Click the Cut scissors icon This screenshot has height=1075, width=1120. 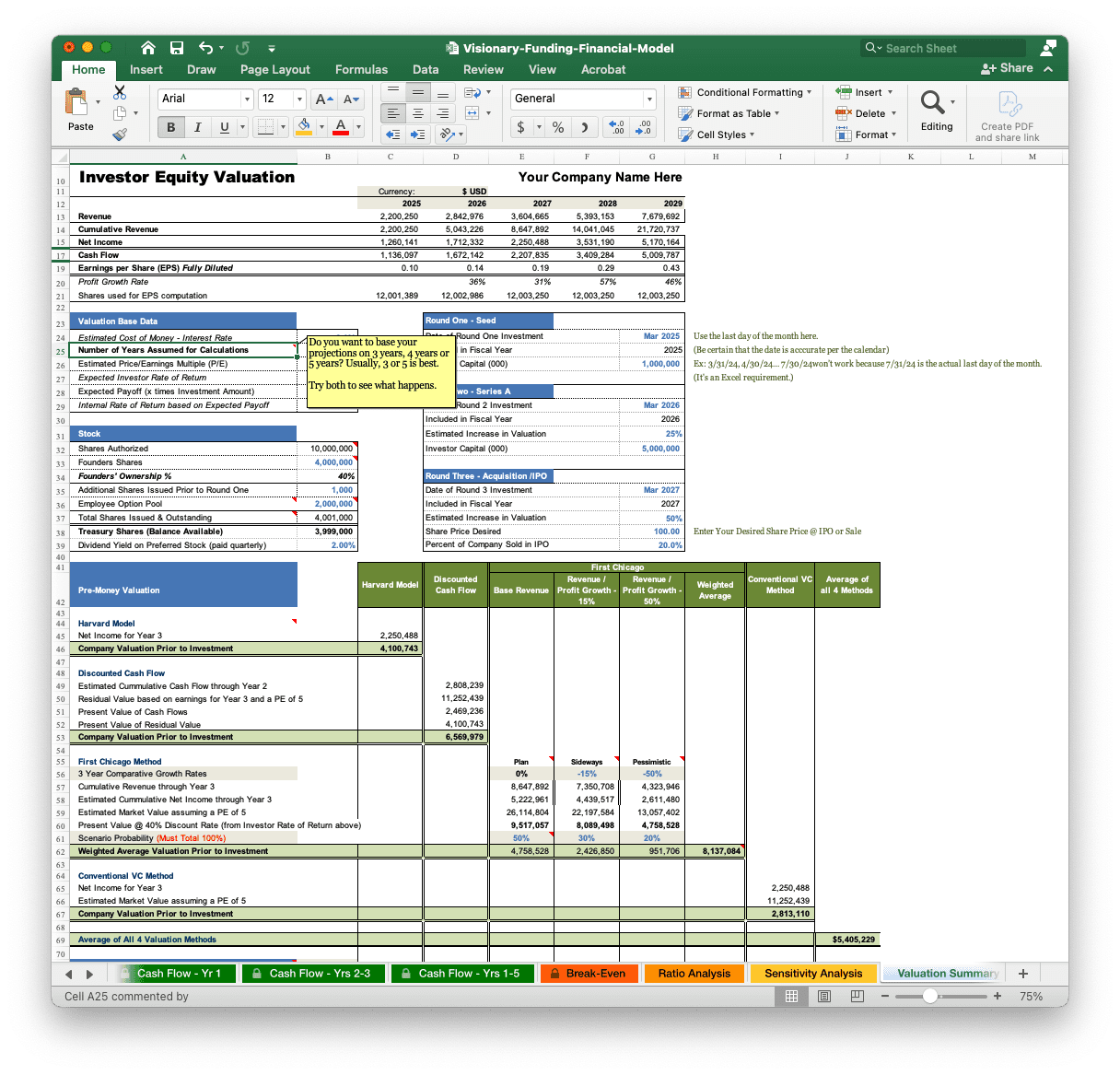point(120,92)
